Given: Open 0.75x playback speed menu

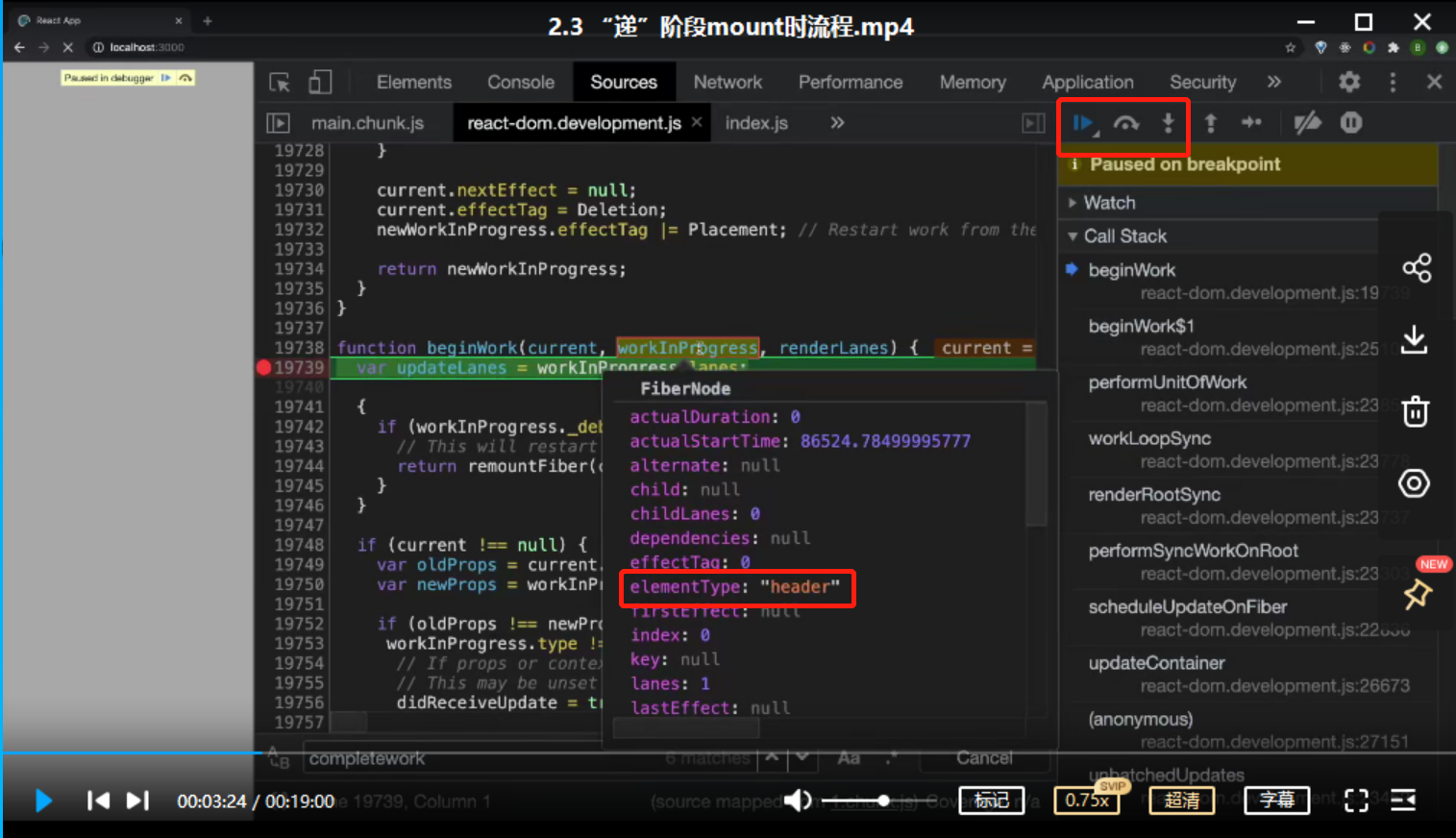Looking at the screenshot, I should [1087, 800].
